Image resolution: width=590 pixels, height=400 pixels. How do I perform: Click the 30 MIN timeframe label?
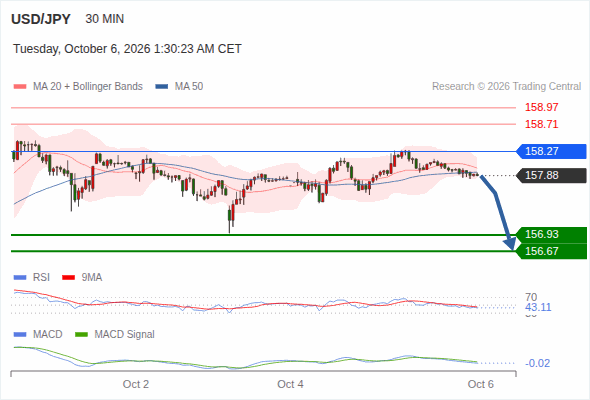pos(105,19)
